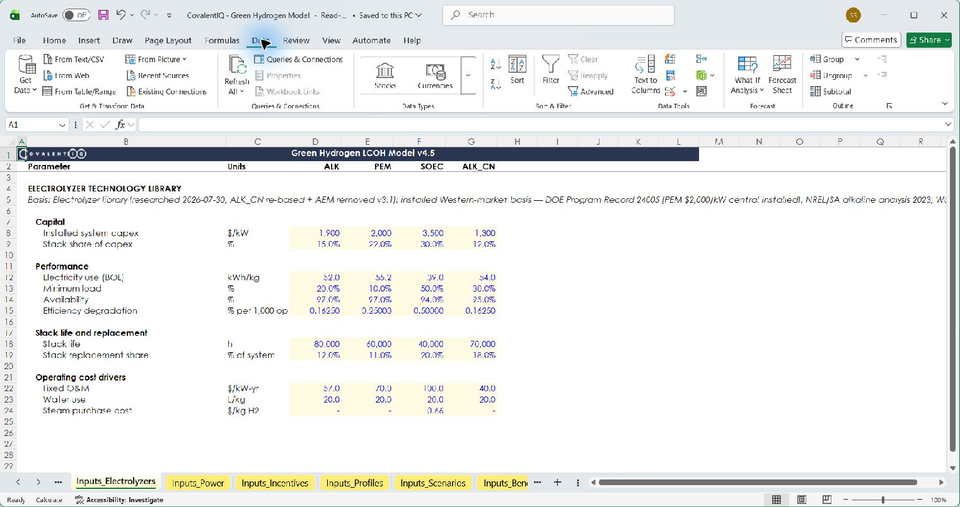Click Text to Columns
The height and width of the screenshot is (507, 960).
pos(645,75)
